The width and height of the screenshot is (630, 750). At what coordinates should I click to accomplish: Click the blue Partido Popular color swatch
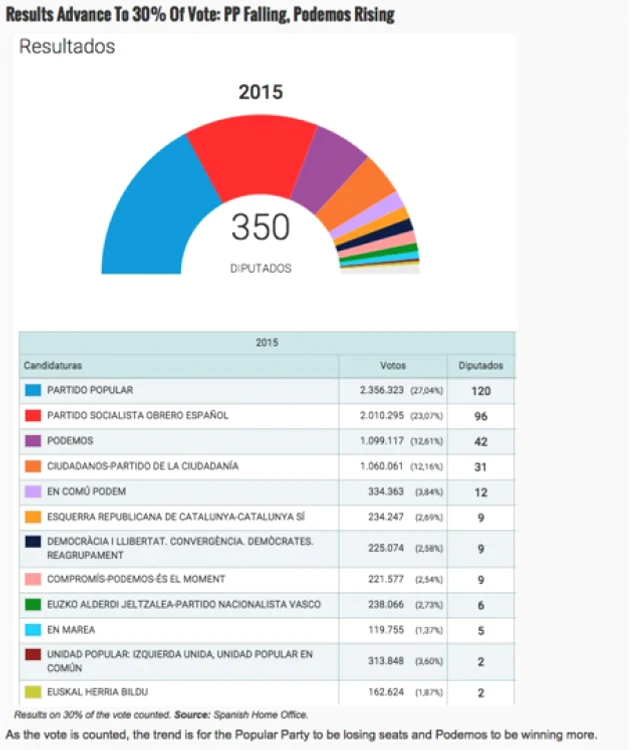pos(33,390)
